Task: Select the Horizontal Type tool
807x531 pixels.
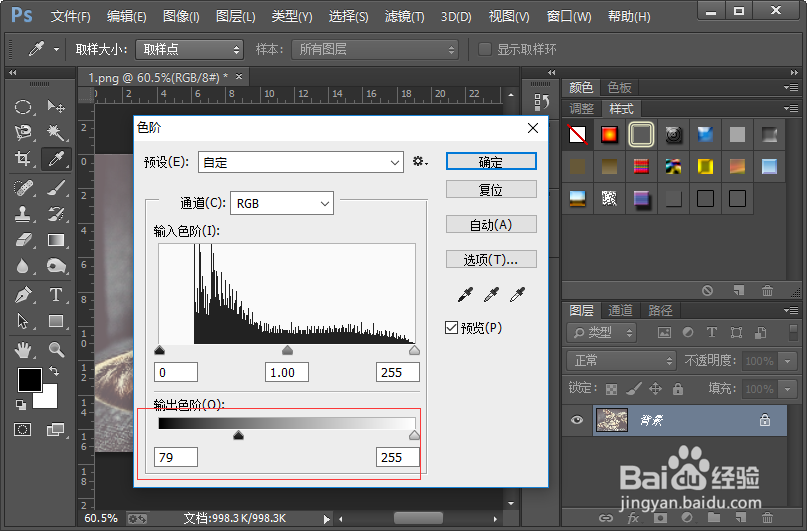Action: (56, 295)
